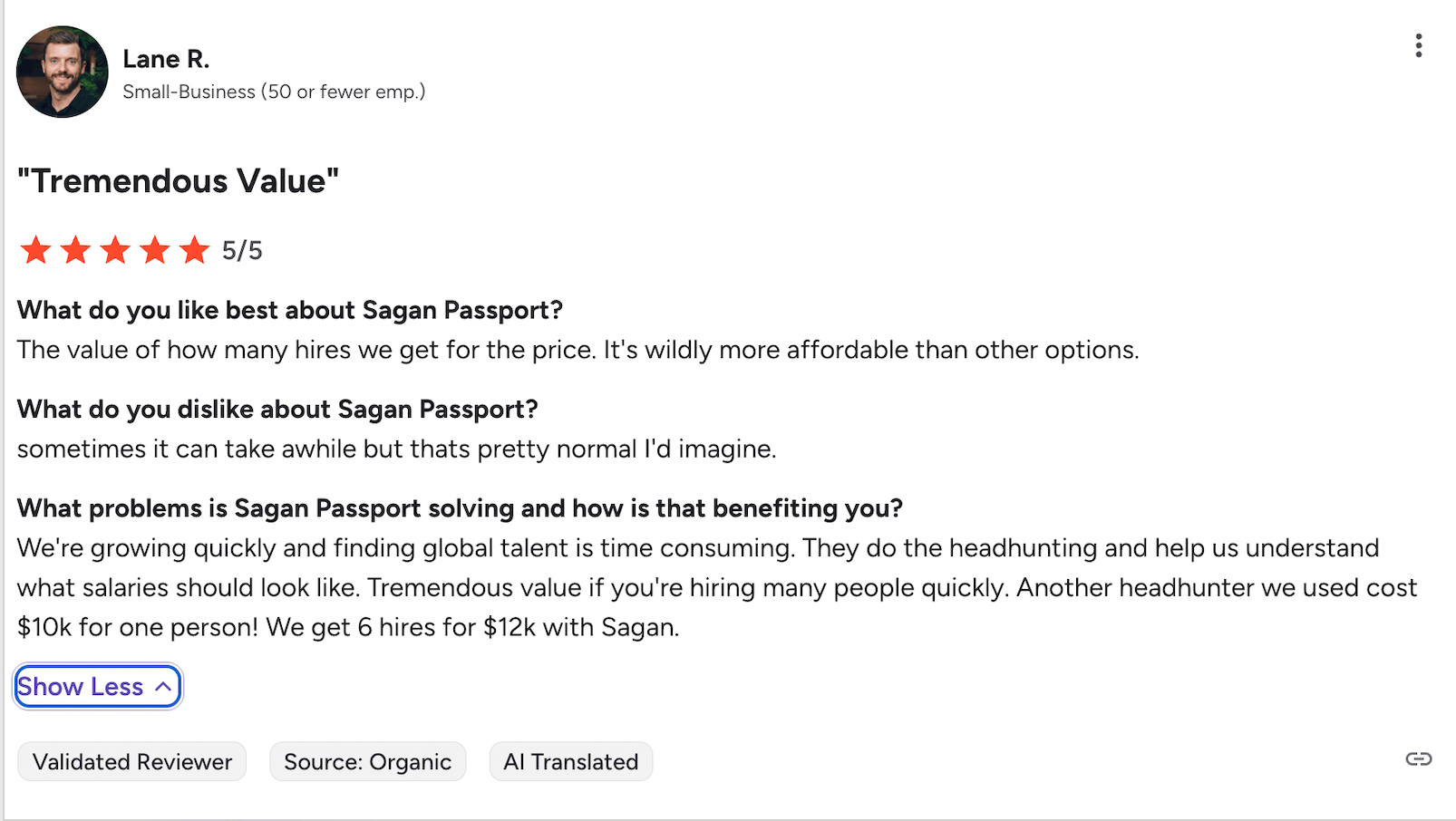
Task: Open the "Tremendous Value" review title
Action: coord(179,181)
